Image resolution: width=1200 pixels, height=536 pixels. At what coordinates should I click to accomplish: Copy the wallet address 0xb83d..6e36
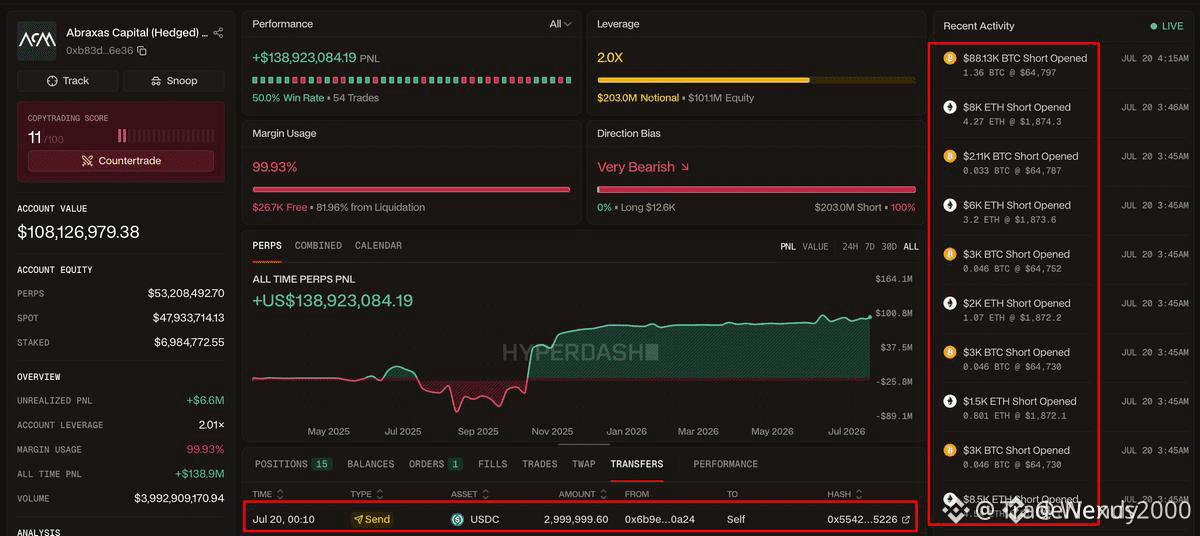tap(142, 51)
